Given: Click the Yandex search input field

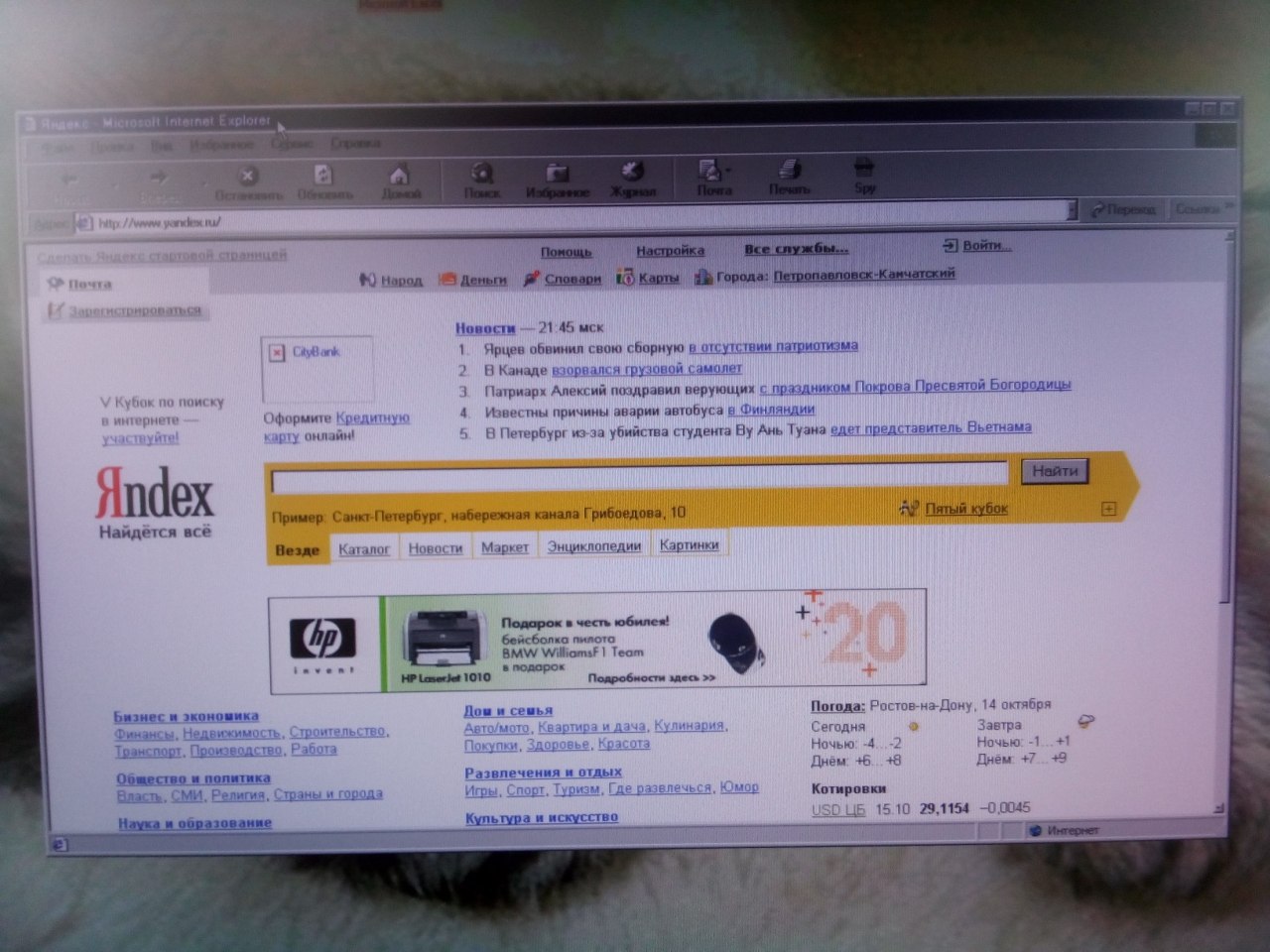Looking at the screenshot, I should pyautogui.click(x=640, y=477).
